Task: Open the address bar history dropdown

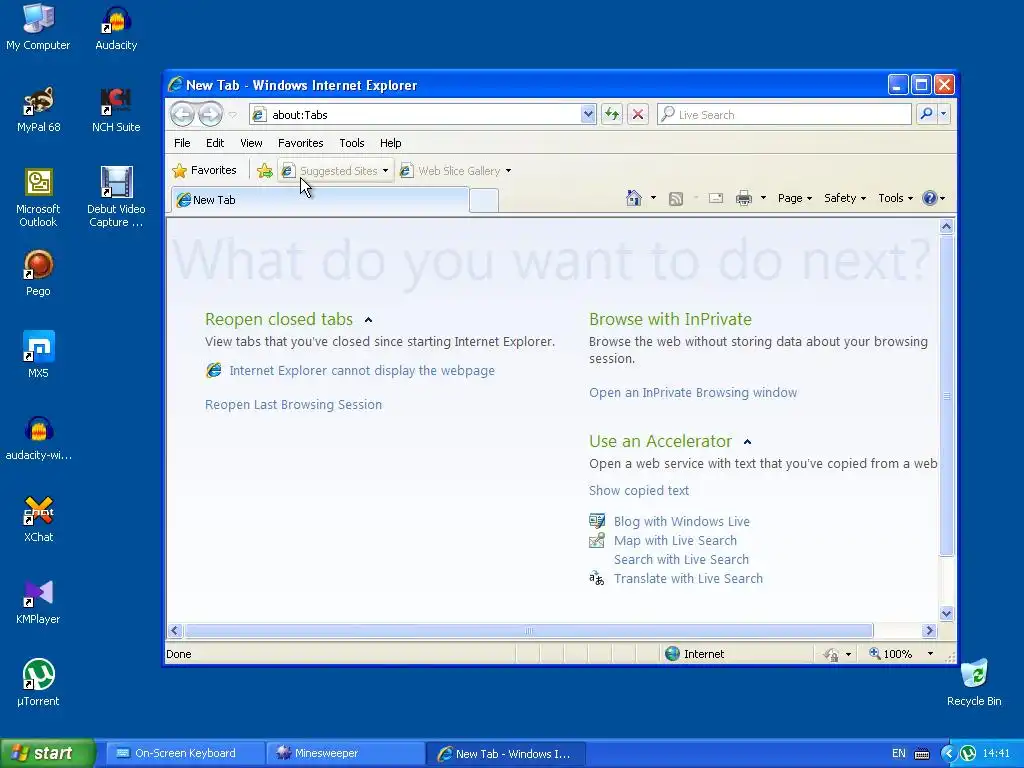Action: (588, 114)
